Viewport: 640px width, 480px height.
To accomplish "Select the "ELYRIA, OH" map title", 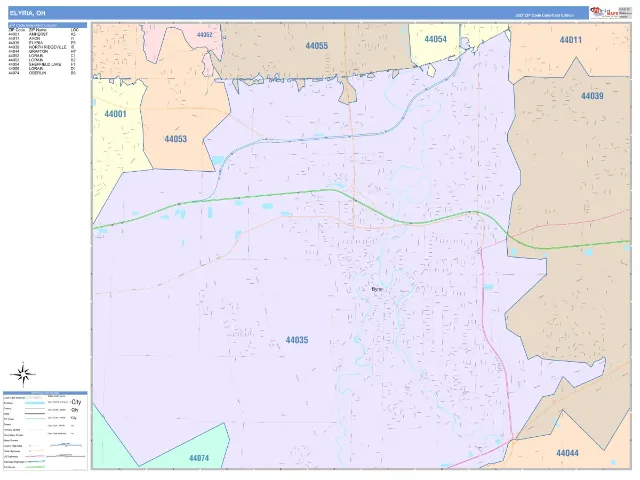I will point(28,13).
